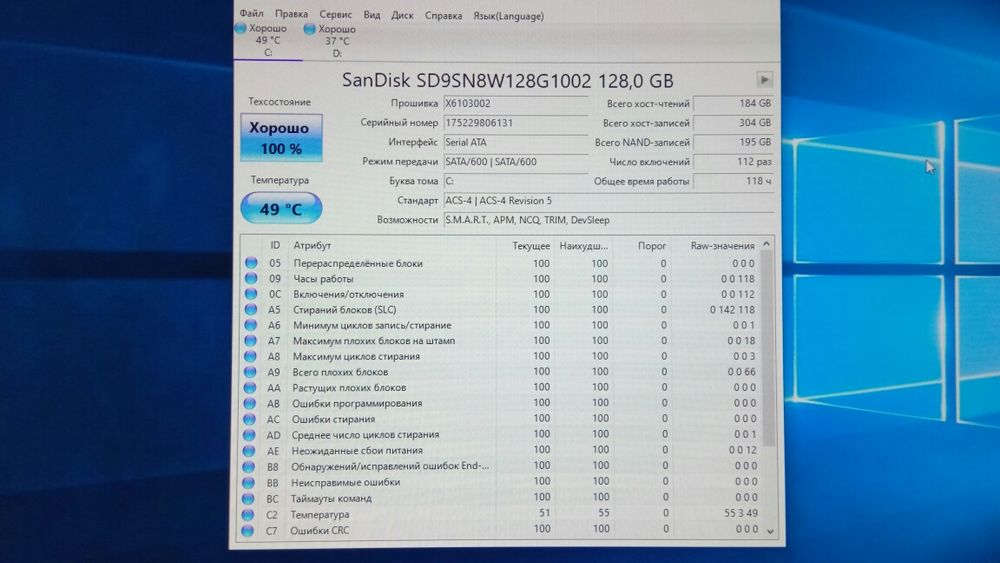Click status icon of A7 Максимум плохих блоков
The height and width of the screenshot is (563, 1000).
tap(250, 340)
